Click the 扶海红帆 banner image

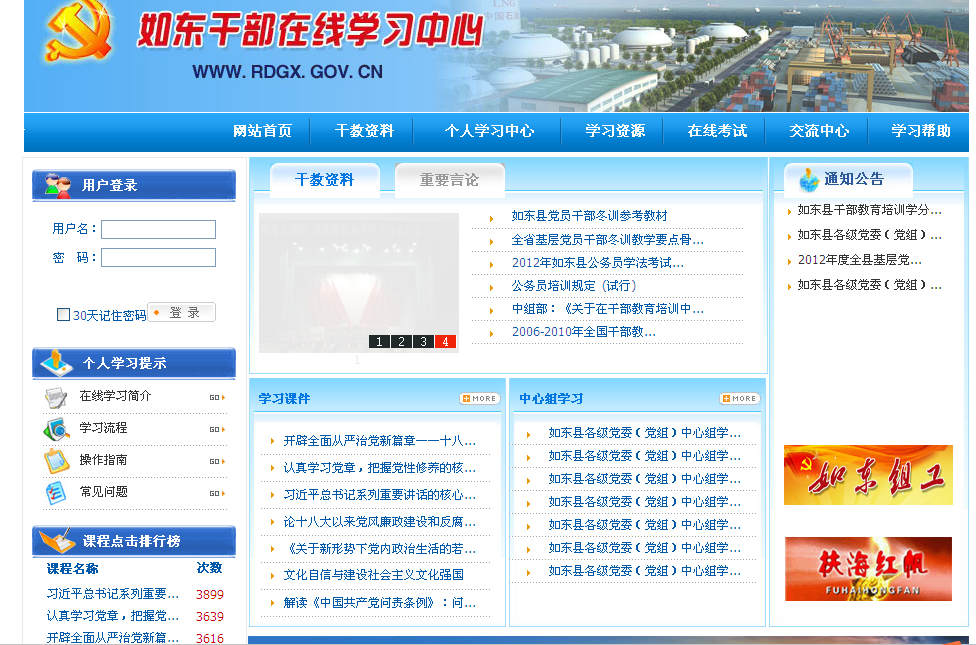click(867, 569)
